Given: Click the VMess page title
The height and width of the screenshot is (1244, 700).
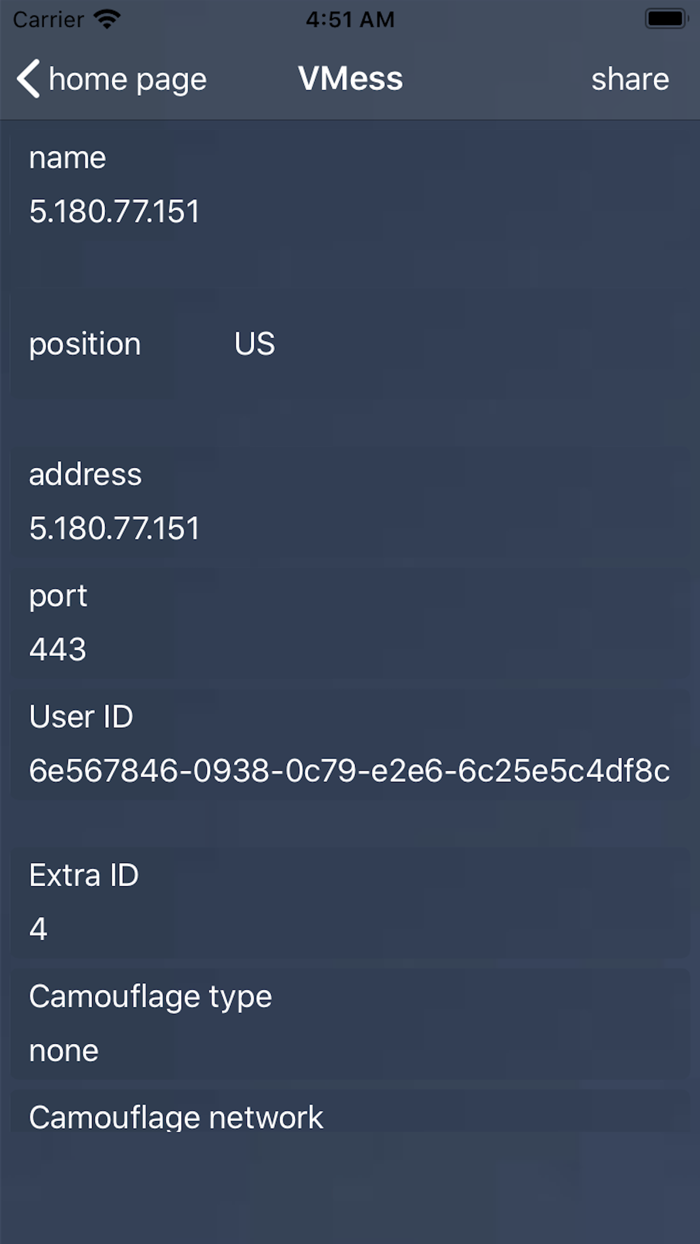Looking at the screenshot, I should click(350, 79).
